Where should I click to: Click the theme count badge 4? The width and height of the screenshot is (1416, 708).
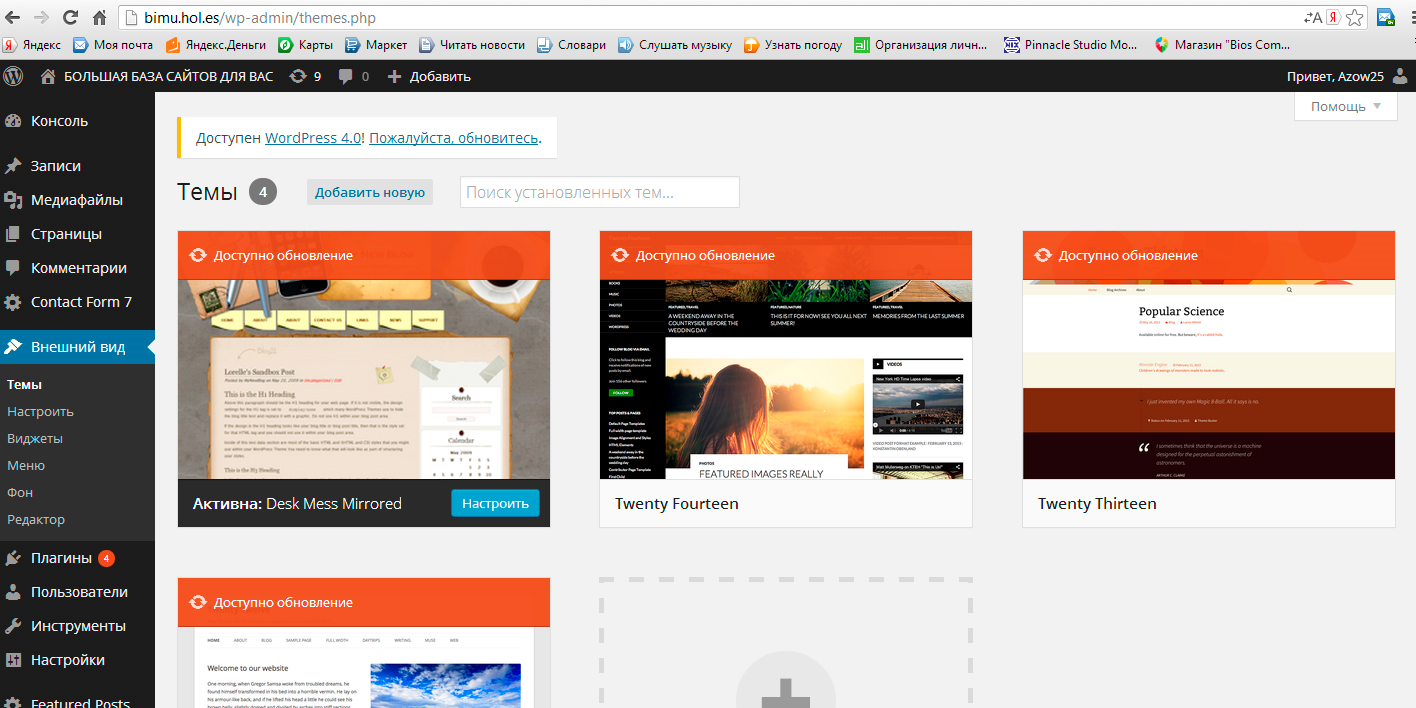pos(263,192)
